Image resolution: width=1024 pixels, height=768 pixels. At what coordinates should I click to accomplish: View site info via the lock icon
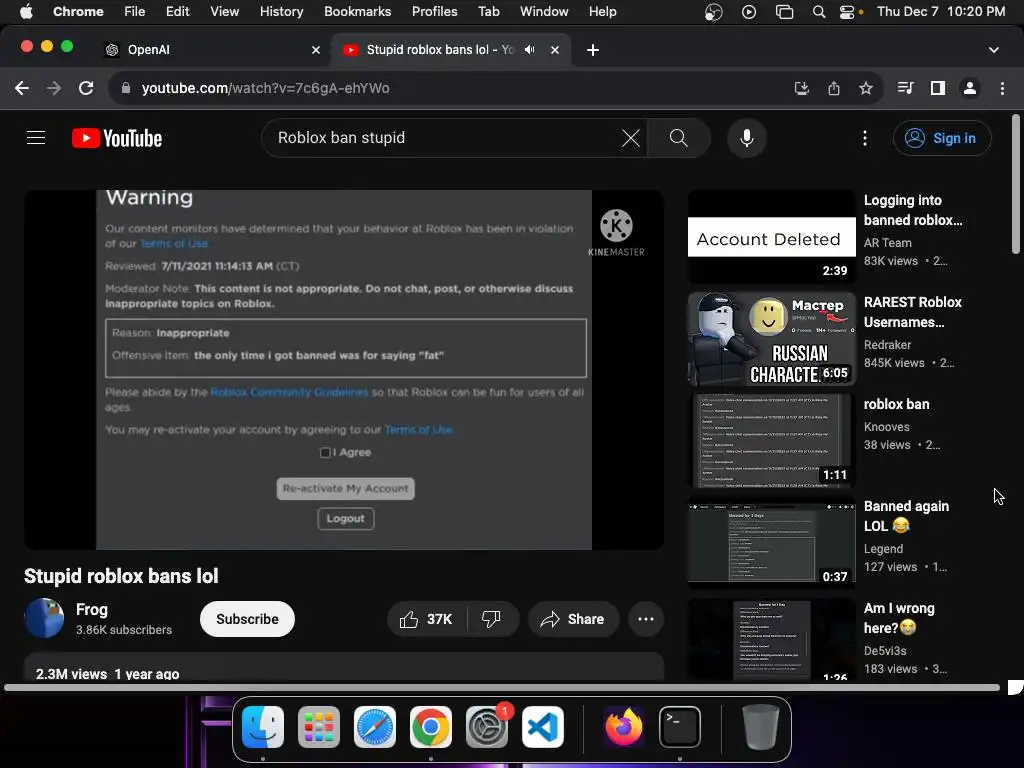(126, 88)
